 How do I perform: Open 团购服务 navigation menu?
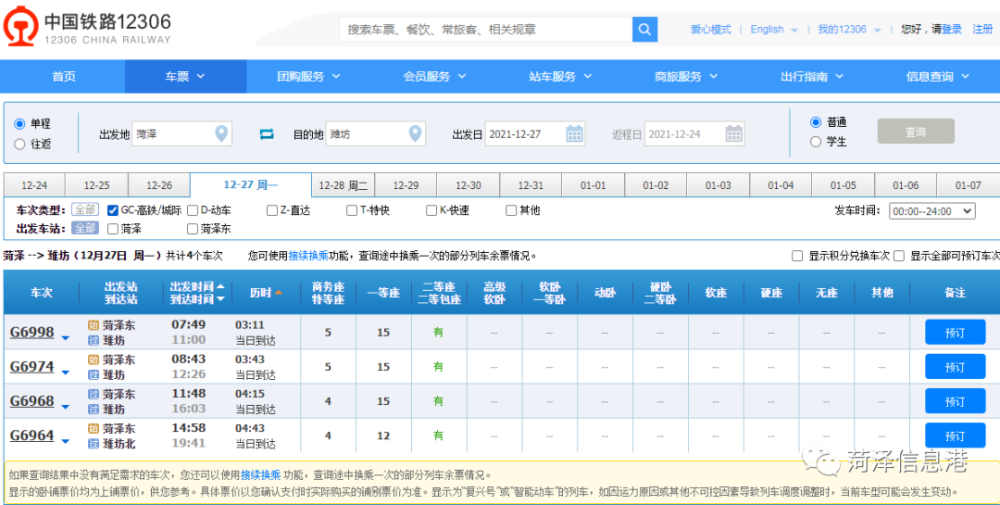click(309, 77)
